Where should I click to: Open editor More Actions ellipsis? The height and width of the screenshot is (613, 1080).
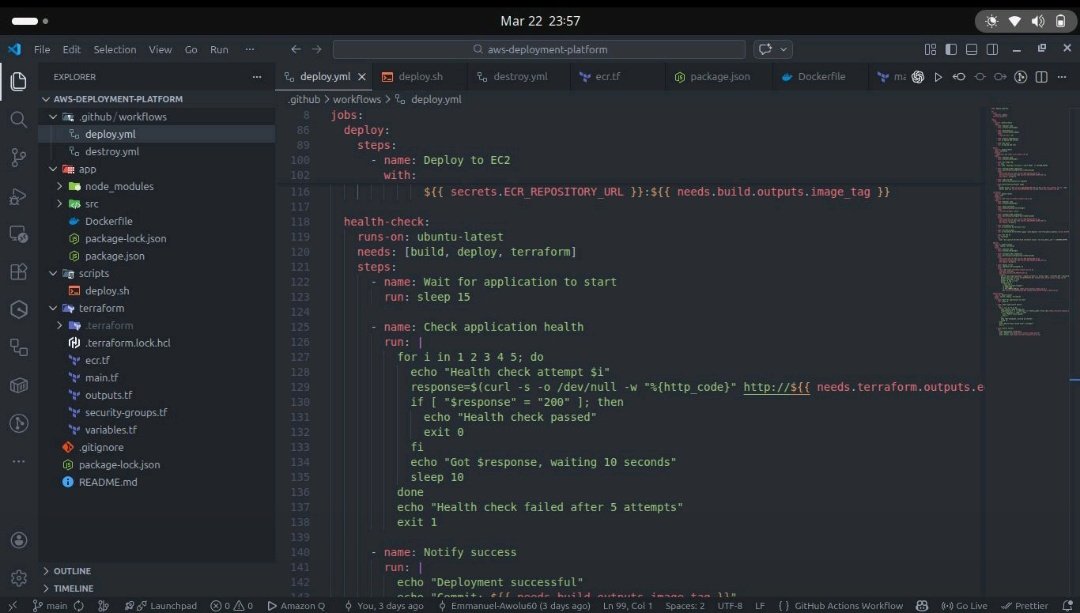[x=1061, y=77]
